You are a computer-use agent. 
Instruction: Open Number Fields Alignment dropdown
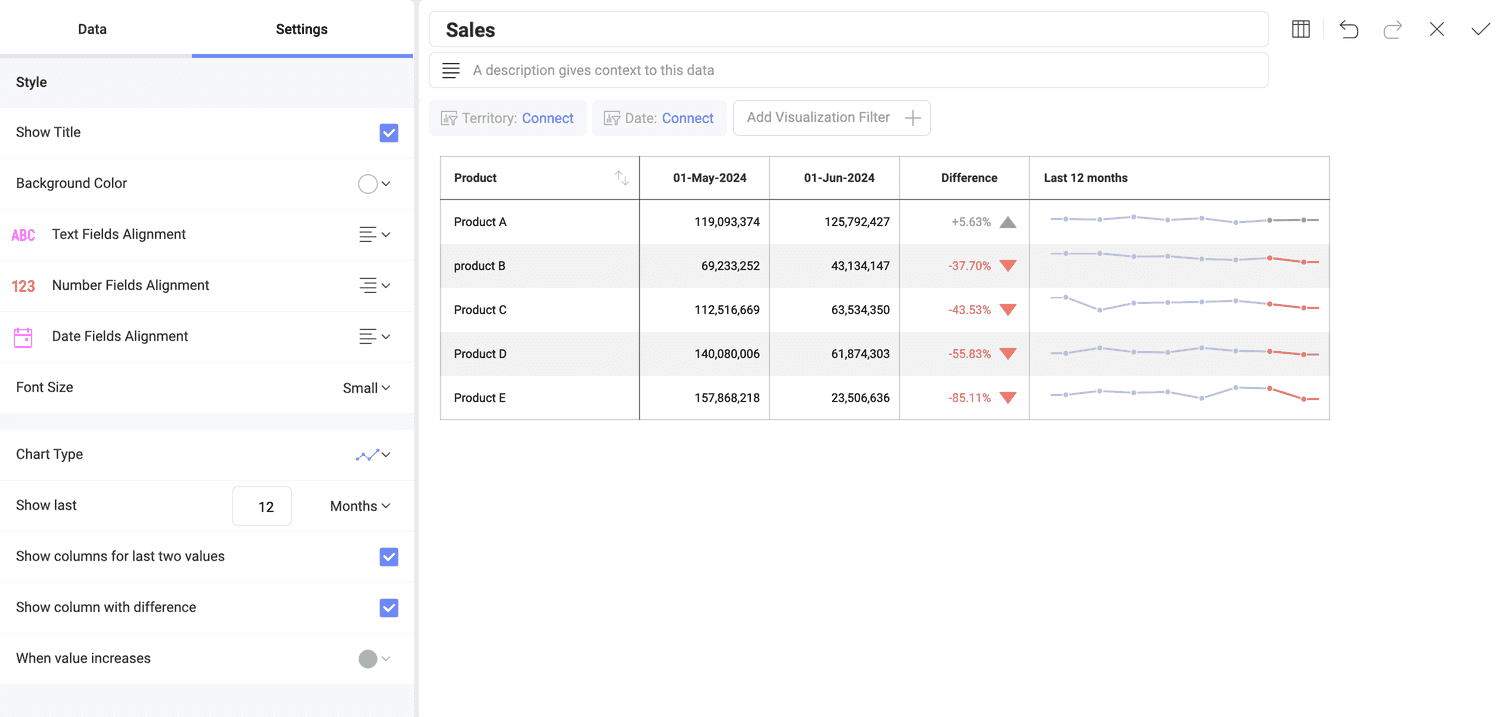pos(374,286)
